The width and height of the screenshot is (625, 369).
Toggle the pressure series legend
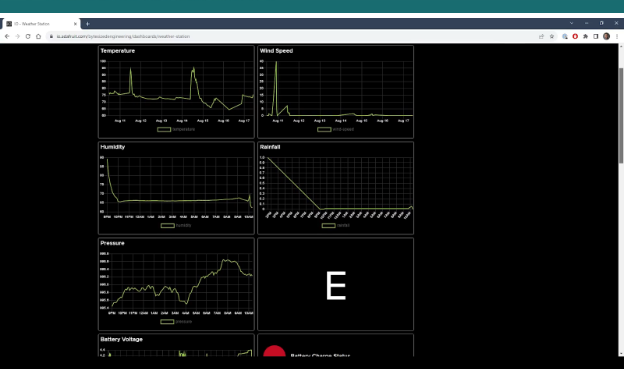coord(176,322)
